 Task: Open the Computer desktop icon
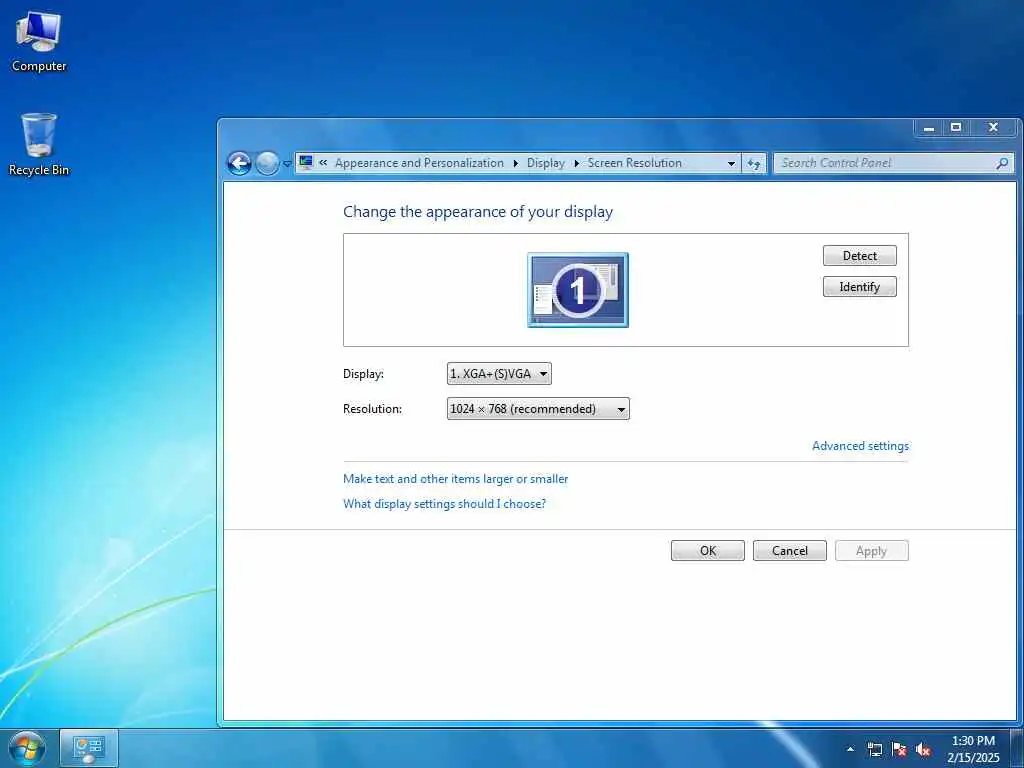pos(39,42)
